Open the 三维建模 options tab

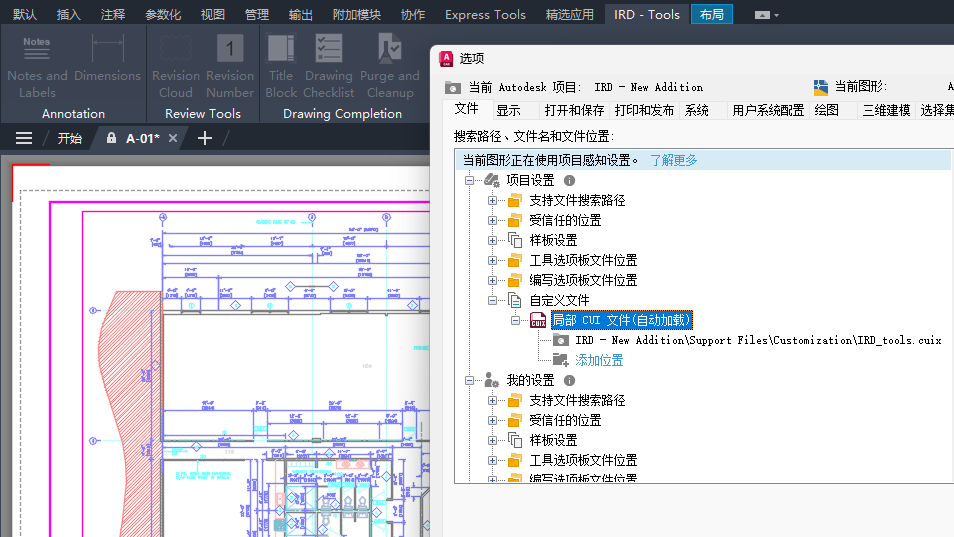886,110
